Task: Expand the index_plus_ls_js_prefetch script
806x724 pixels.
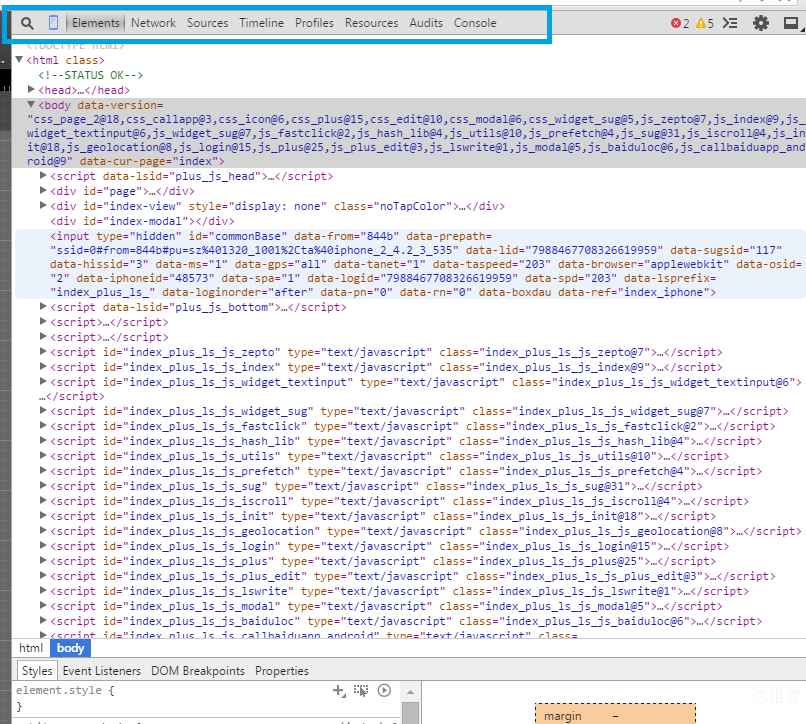Action: click(43, 470)
